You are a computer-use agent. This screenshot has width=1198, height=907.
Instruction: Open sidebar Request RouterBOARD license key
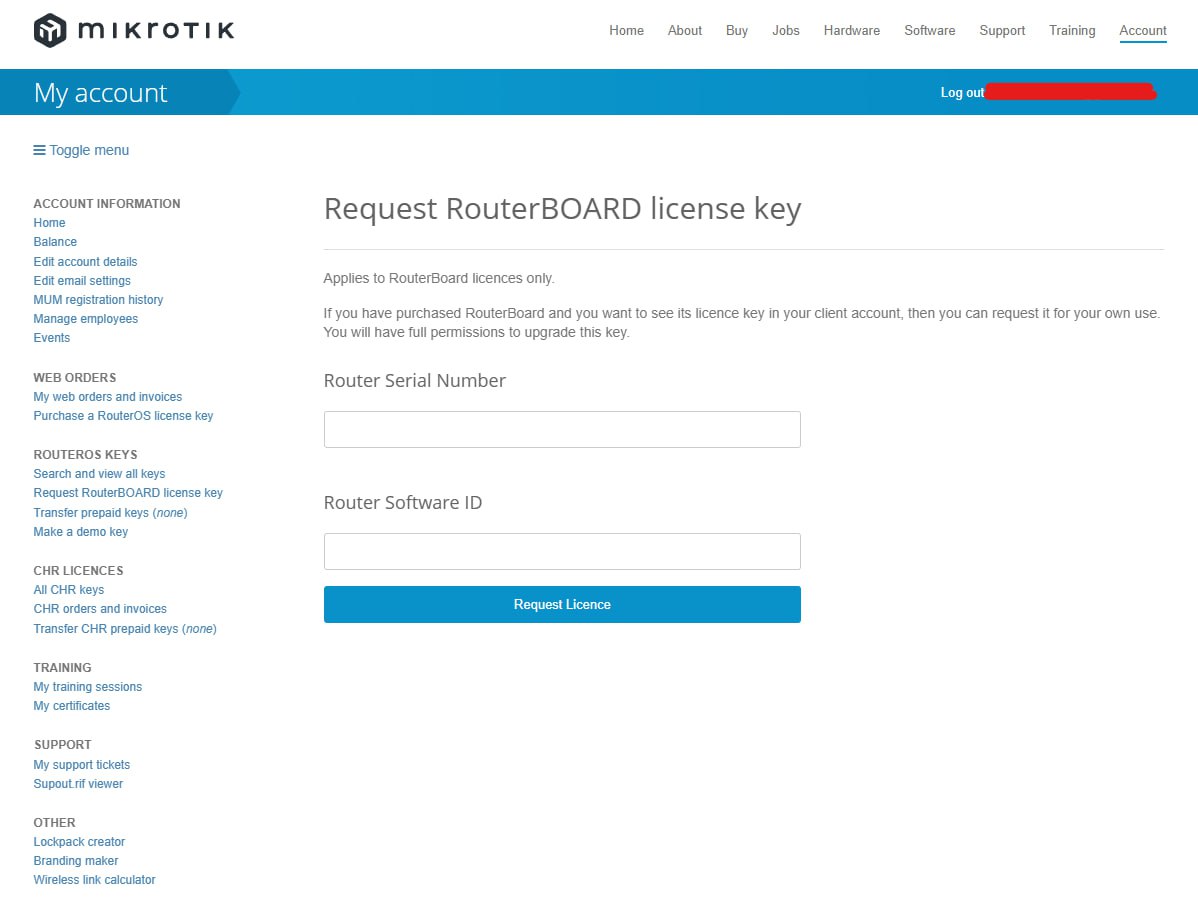pos(128,493)
